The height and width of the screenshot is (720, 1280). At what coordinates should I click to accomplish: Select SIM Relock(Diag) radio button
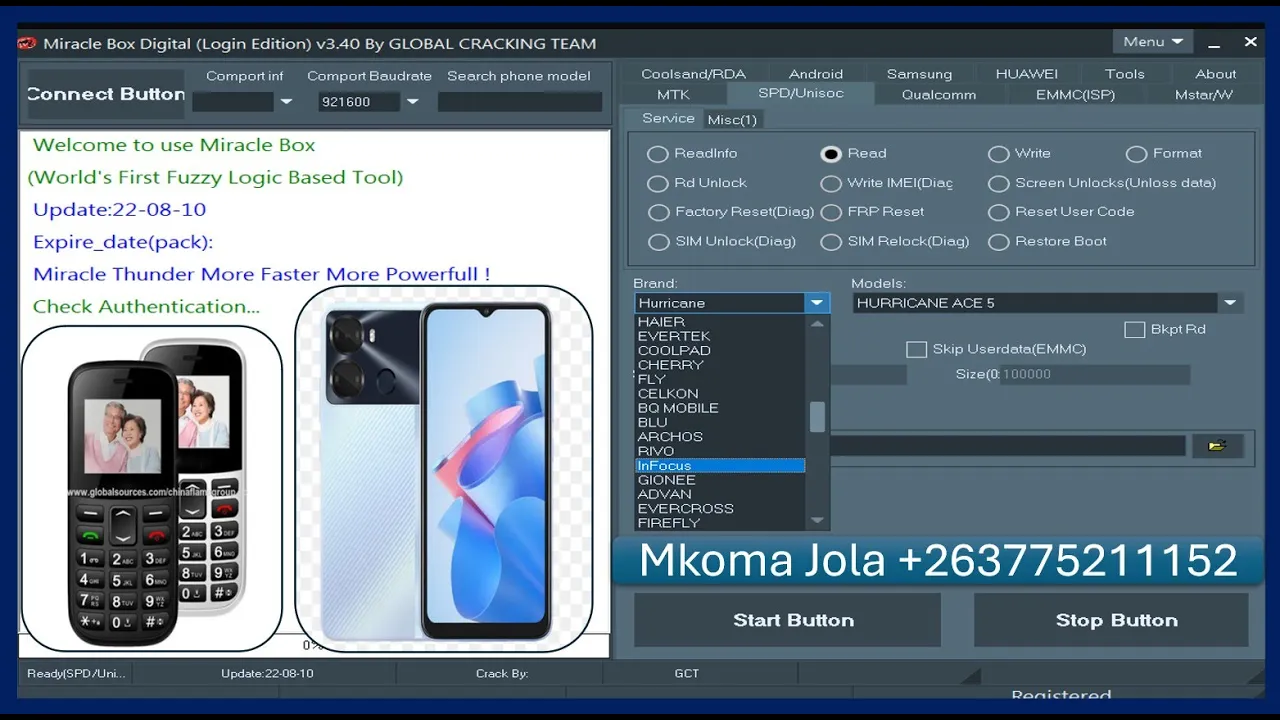(x=831, y=242)
